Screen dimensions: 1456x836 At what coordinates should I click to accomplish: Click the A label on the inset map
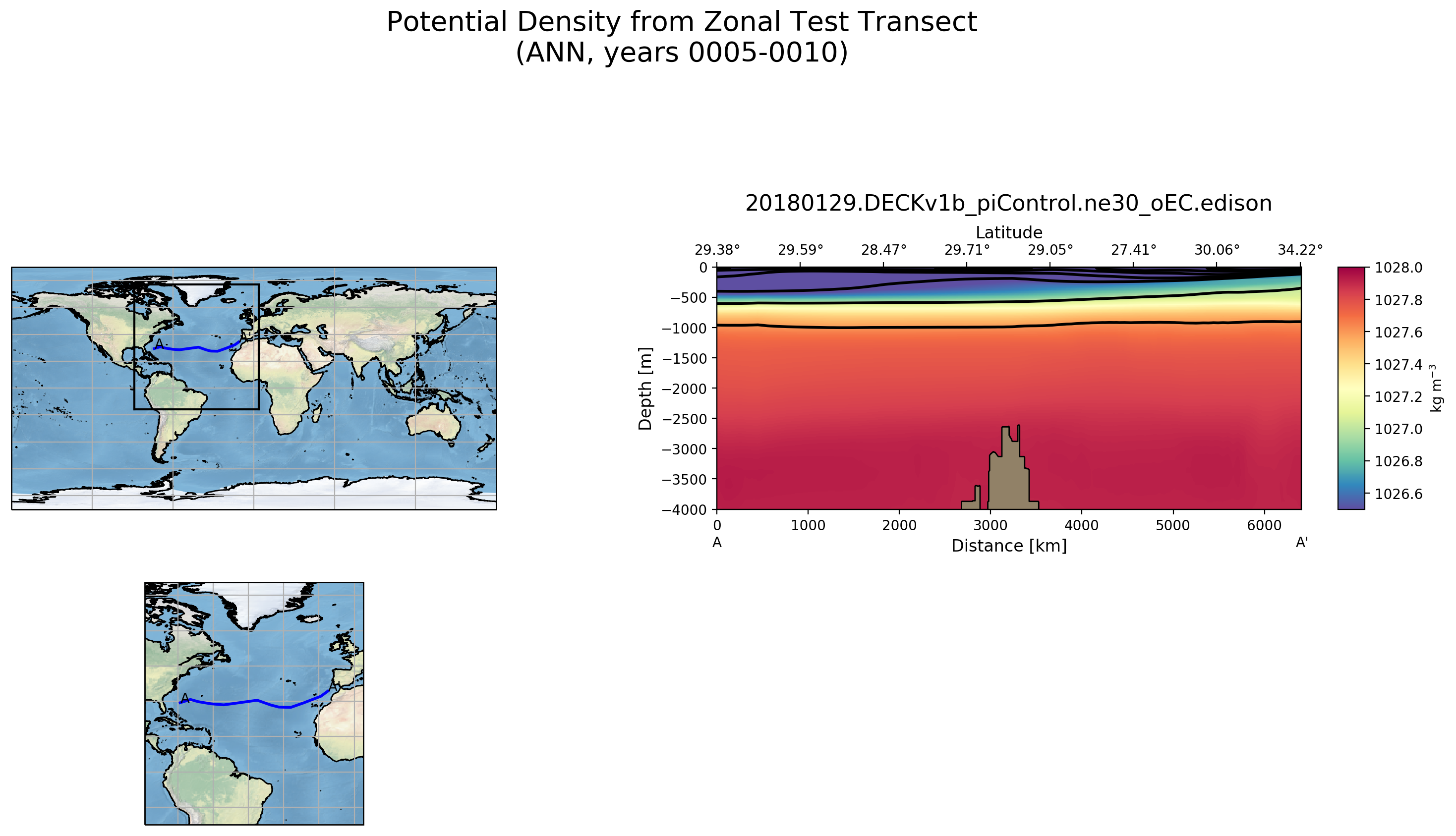pos(185,698)
